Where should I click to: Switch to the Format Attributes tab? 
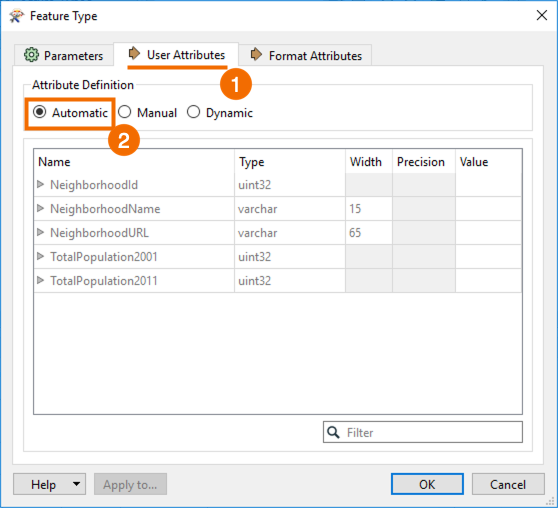coord(306,56)
